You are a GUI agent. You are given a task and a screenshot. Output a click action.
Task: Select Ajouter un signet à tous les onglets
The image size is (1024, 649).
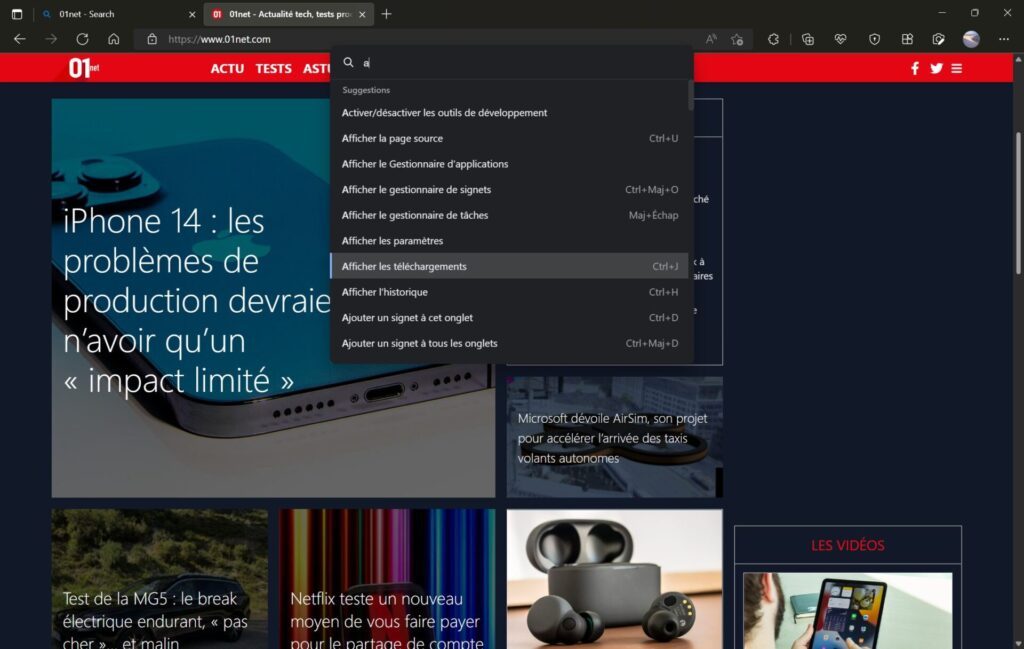coord(509,343)
